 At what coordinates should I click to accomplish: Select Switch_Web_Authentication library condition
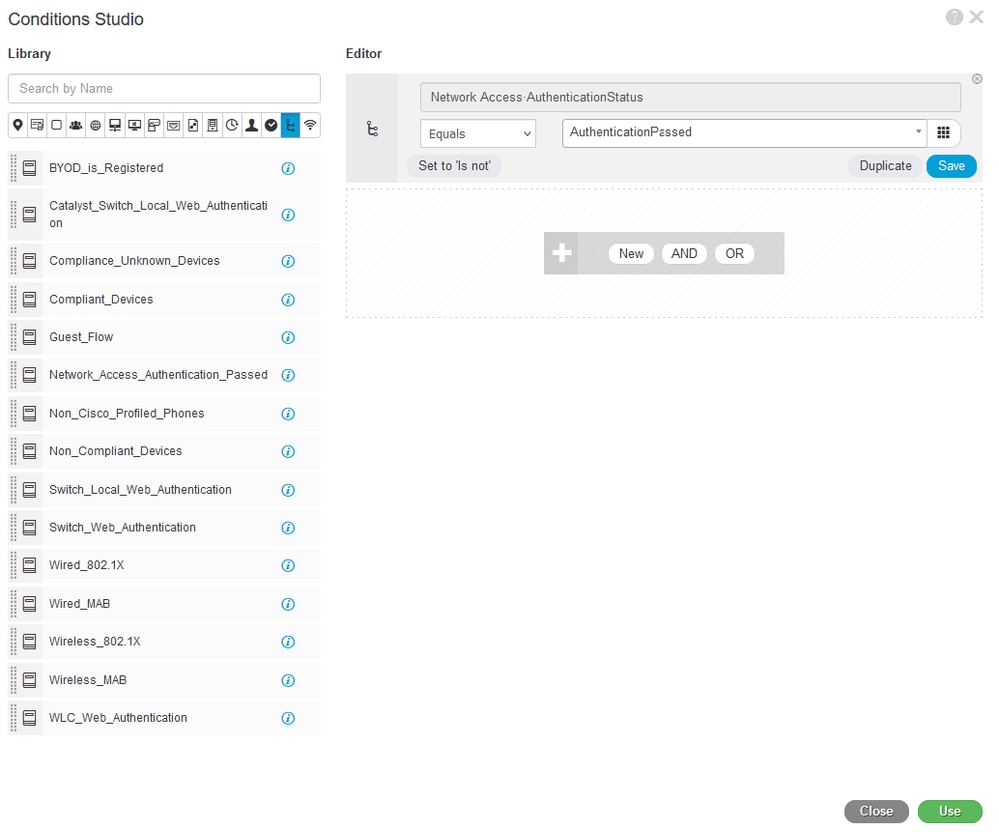pyautogui.click(x=164, y=527)
